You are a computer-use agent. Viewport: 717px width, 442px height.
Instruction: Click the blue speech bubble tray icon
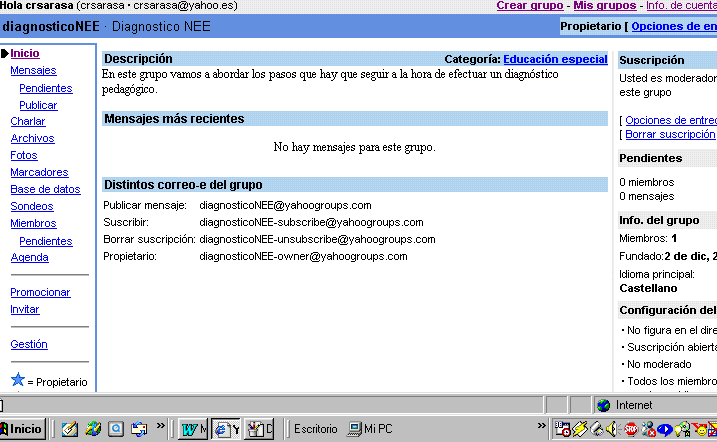[x=665, y=429]
